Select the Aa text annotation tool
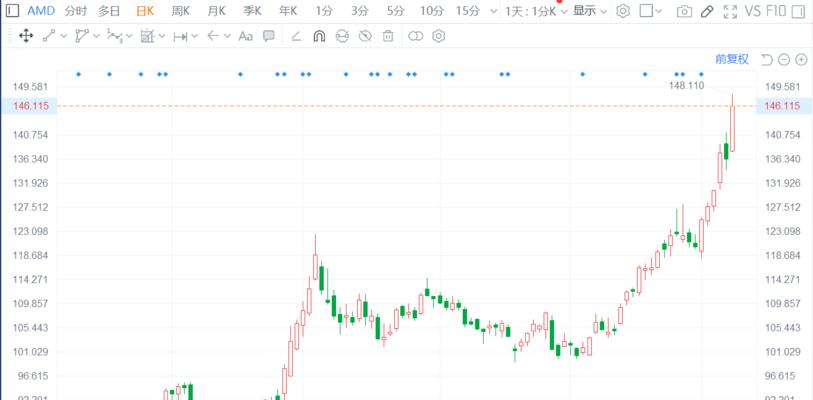813x400 pixels. [x=245, y=36]
